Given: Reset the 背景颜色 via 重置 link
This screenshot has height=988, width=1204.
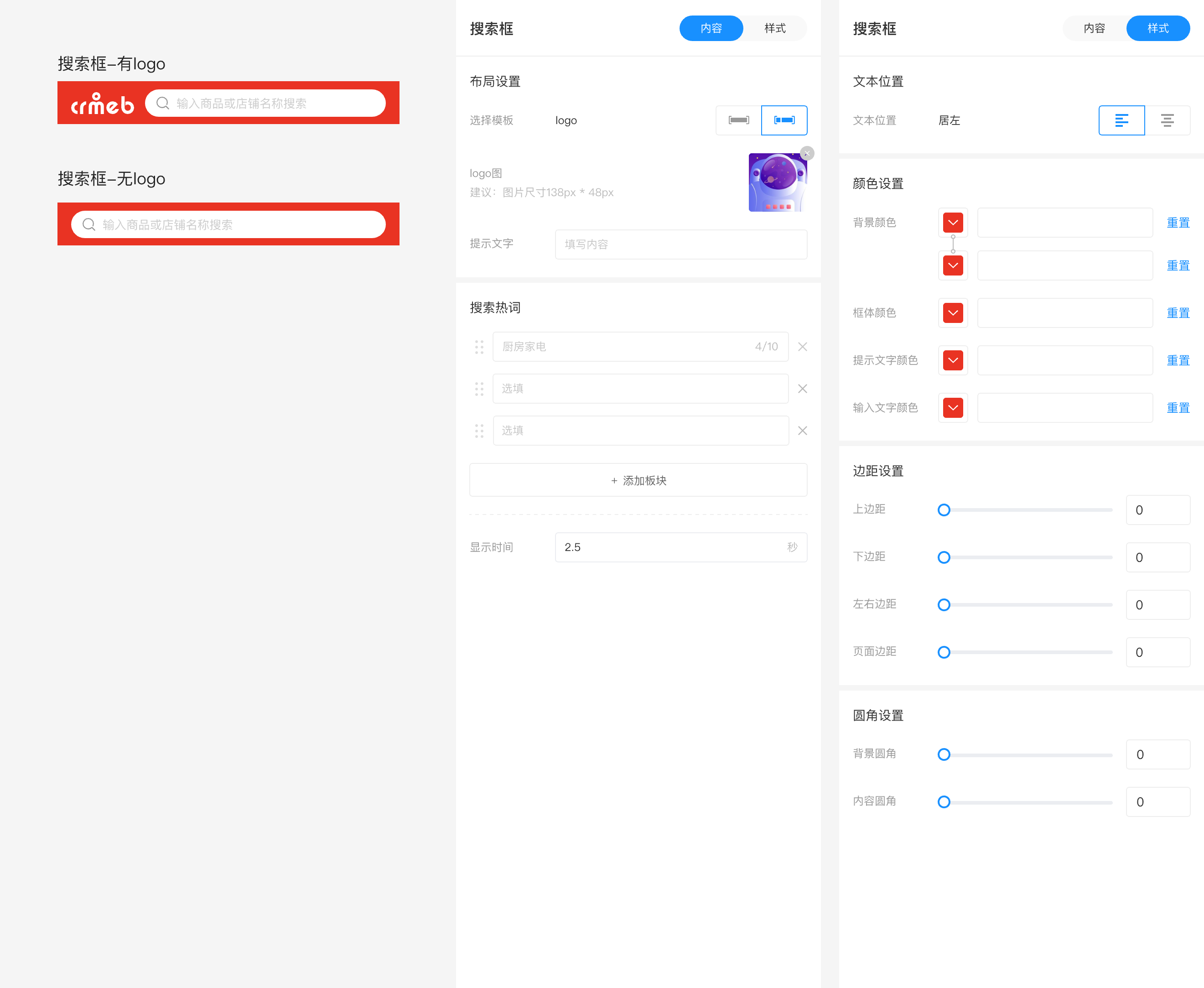Looking at the screenshot, I should pyautogui.click(x=1178, y=223).
